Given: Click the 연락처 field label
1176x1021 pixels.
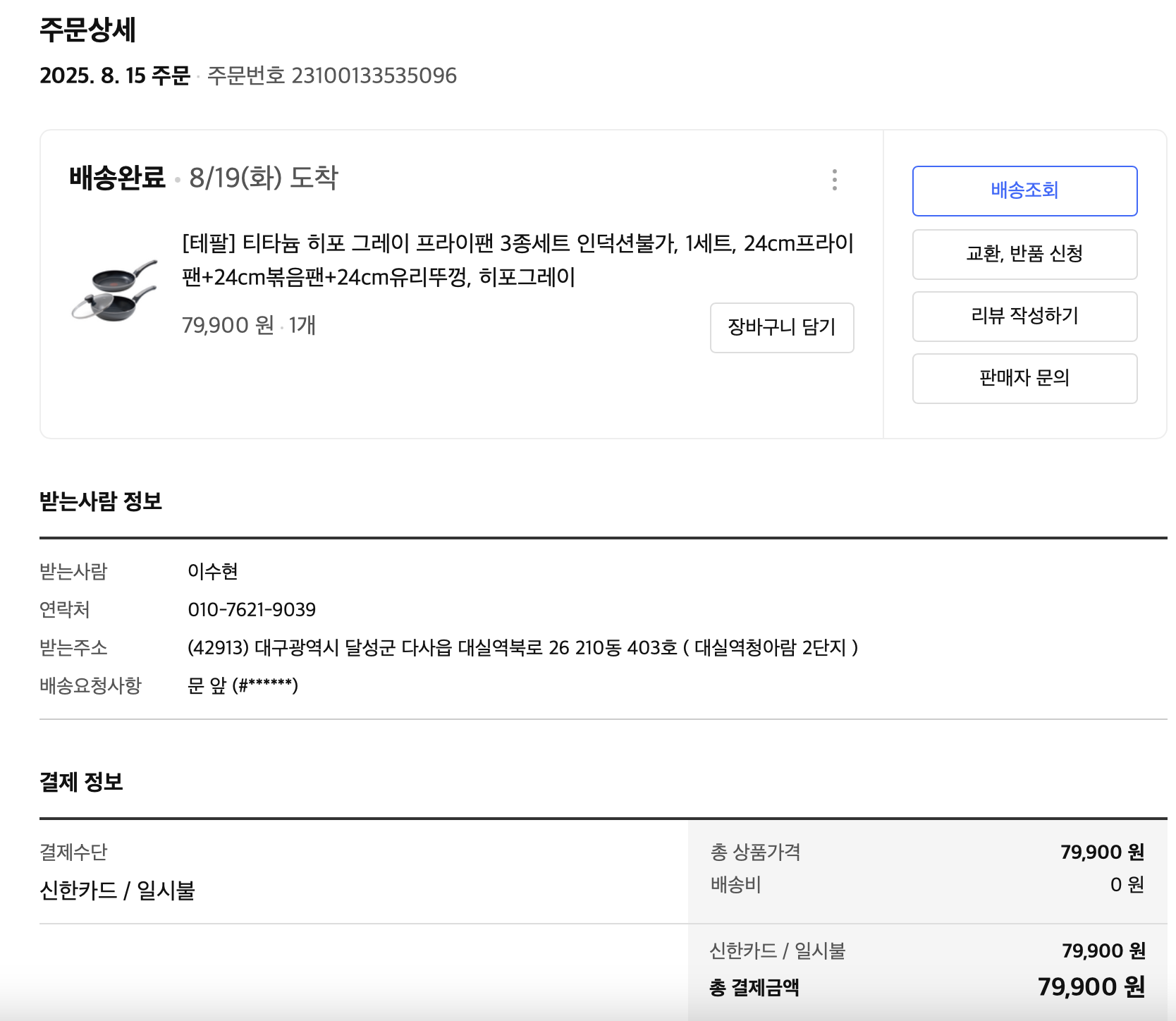Looking at the screenshot, I should 65,609.
